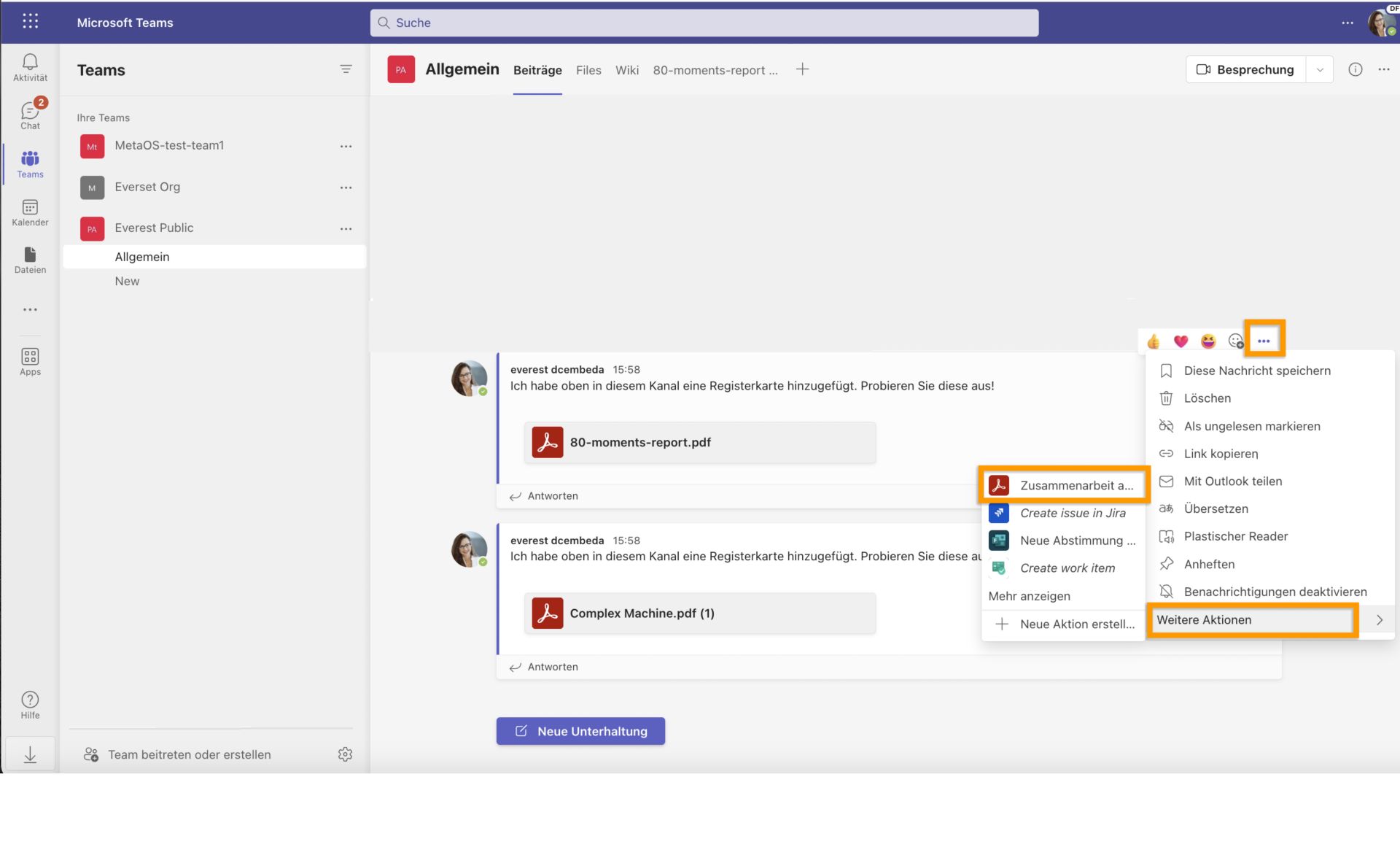
Task: Reply via Antworten under Complex Machine post
Action: (544, 667)
